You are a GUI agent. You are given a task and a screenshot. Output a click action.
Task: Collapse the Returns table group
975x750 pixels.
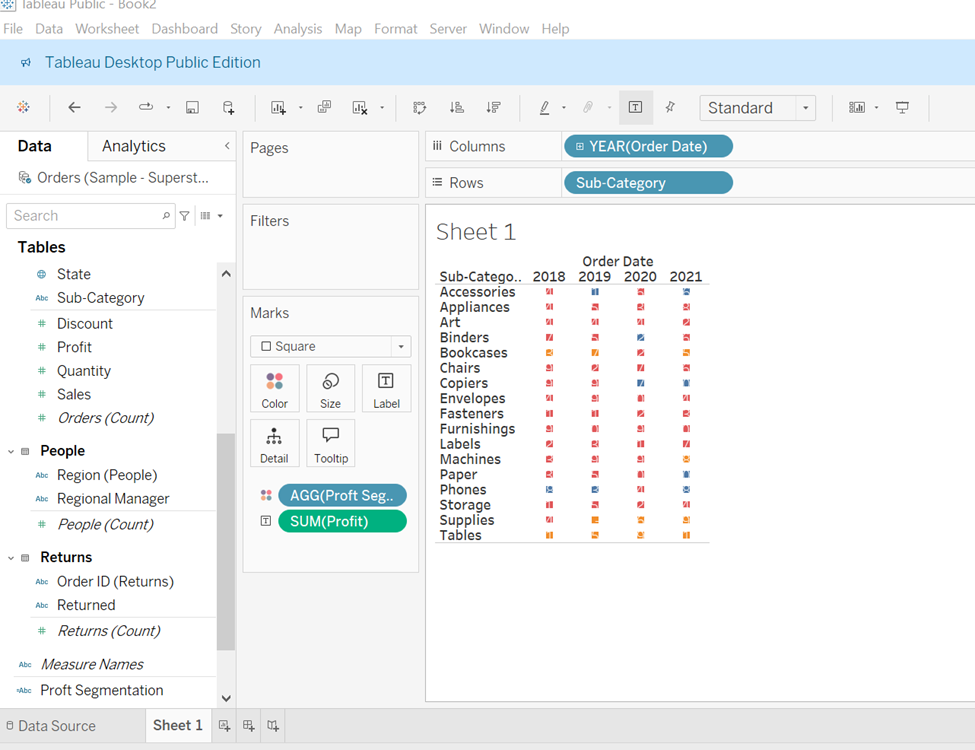[11, 558]
